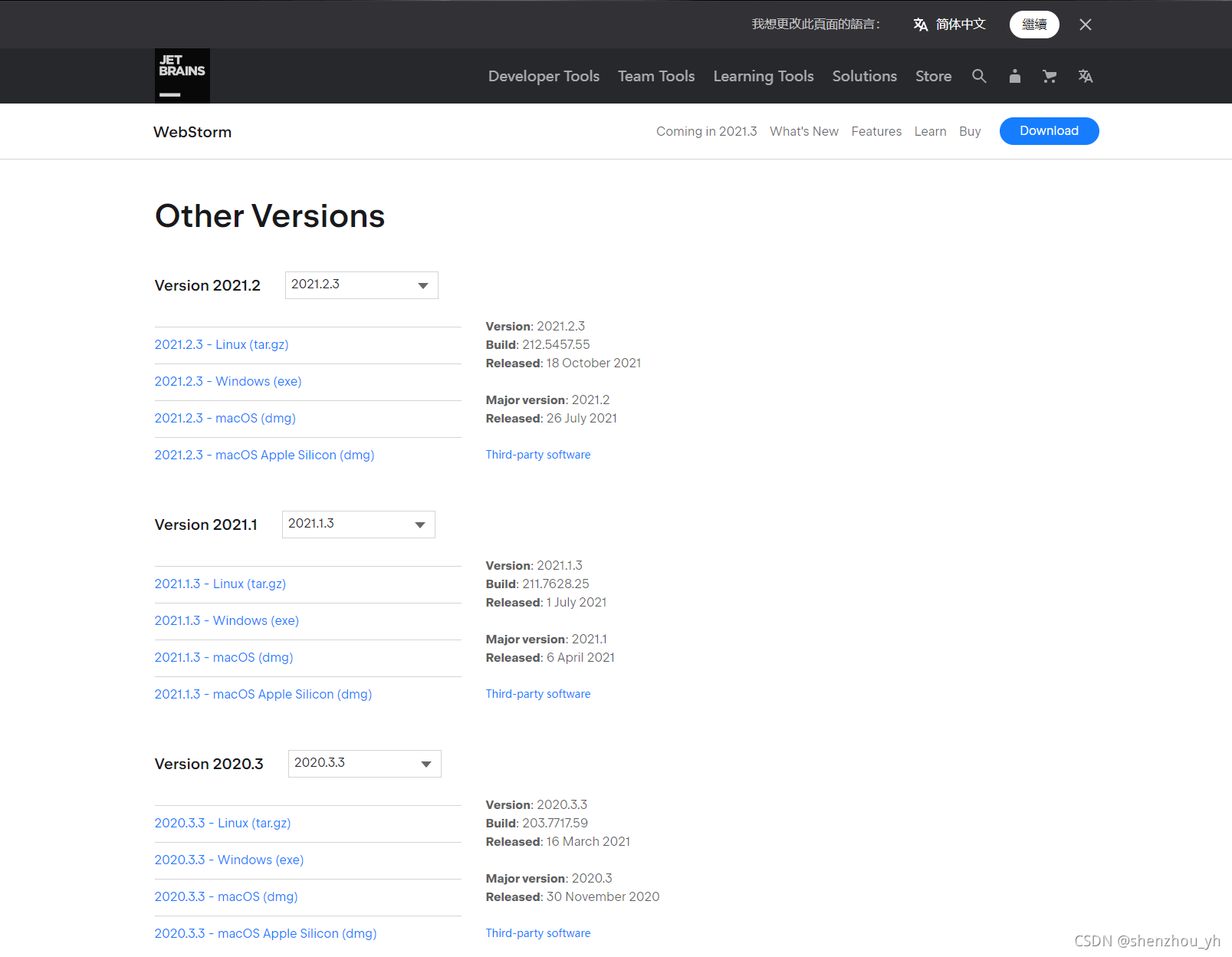Image resolution: width=1232 pixels, height=957 pixels.
Task: Click the Version 2021.1 section heading
Action: (x=206, y=525)
